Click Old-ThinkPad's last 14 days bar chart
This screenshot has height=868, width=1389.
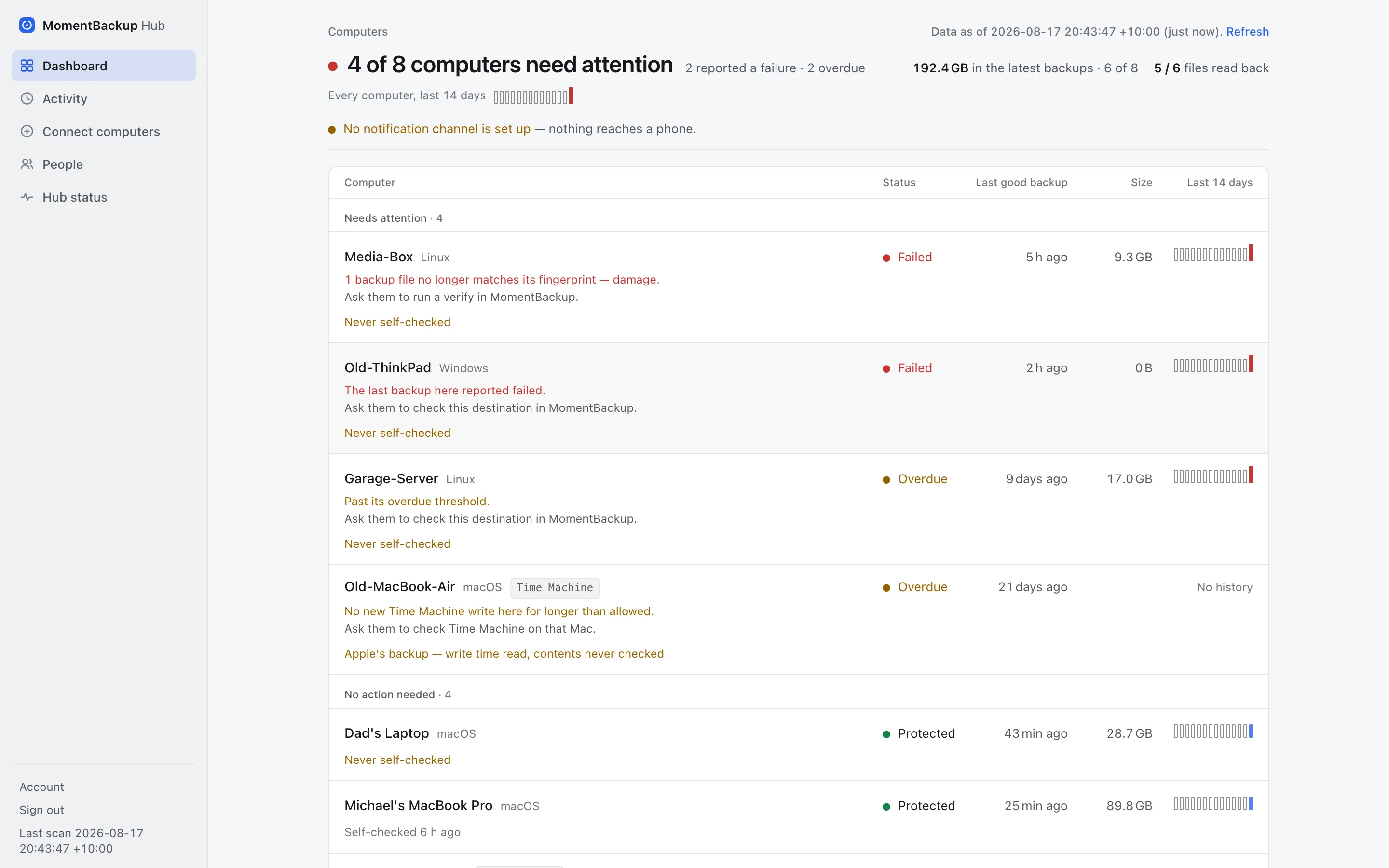pos(1213,364)
